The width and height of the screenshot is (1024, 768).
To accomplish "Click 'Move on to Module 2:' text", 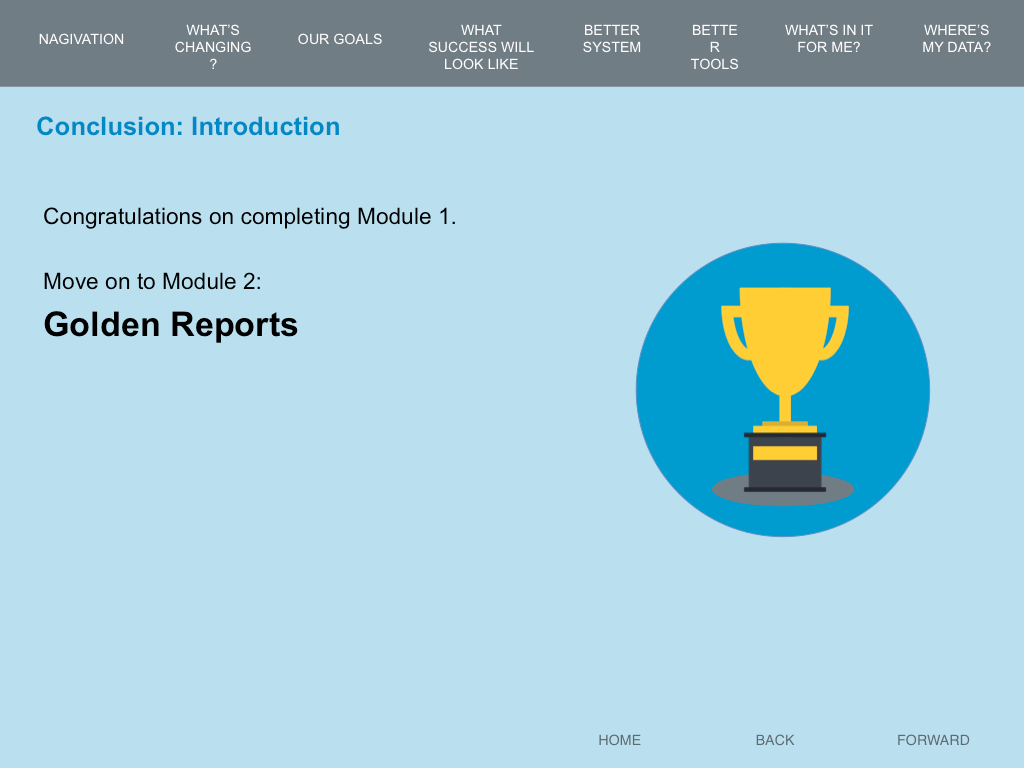I will 152,281.
